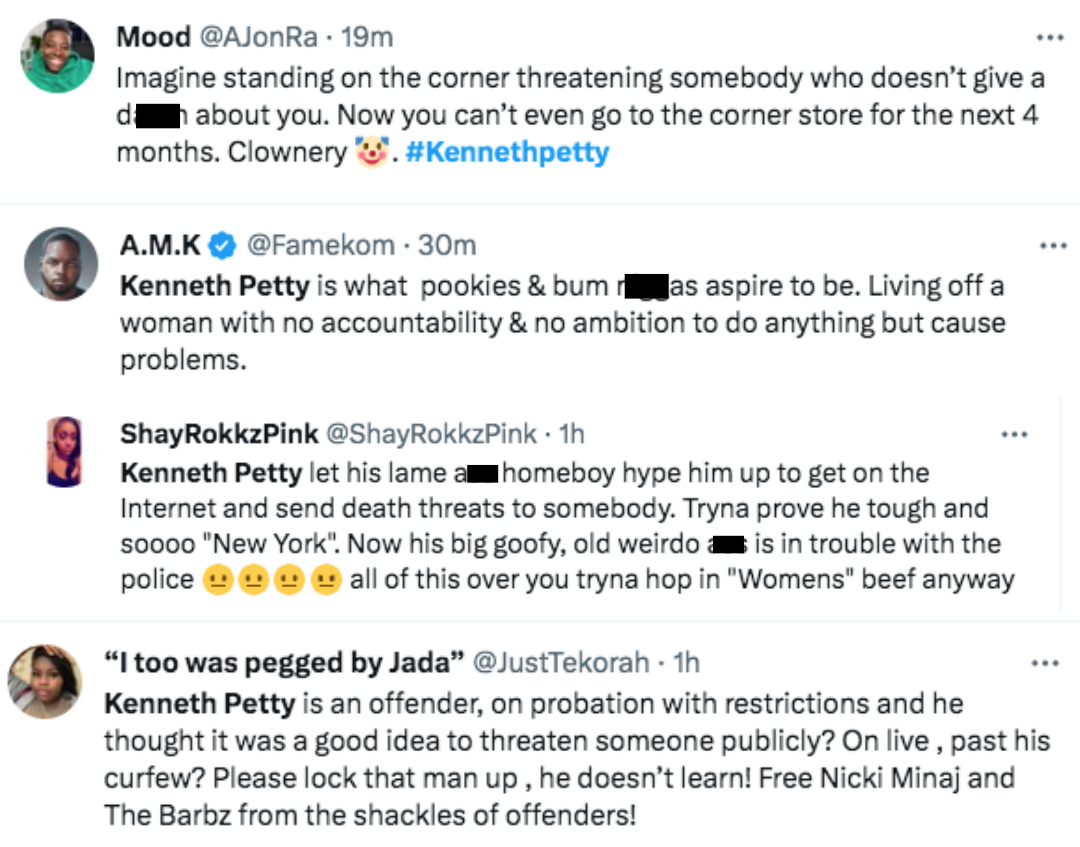The height and width of the screenshot is (847, 1080).
Task: Open more options on JustTekorah's tweet
Action: click(1044, 662)
